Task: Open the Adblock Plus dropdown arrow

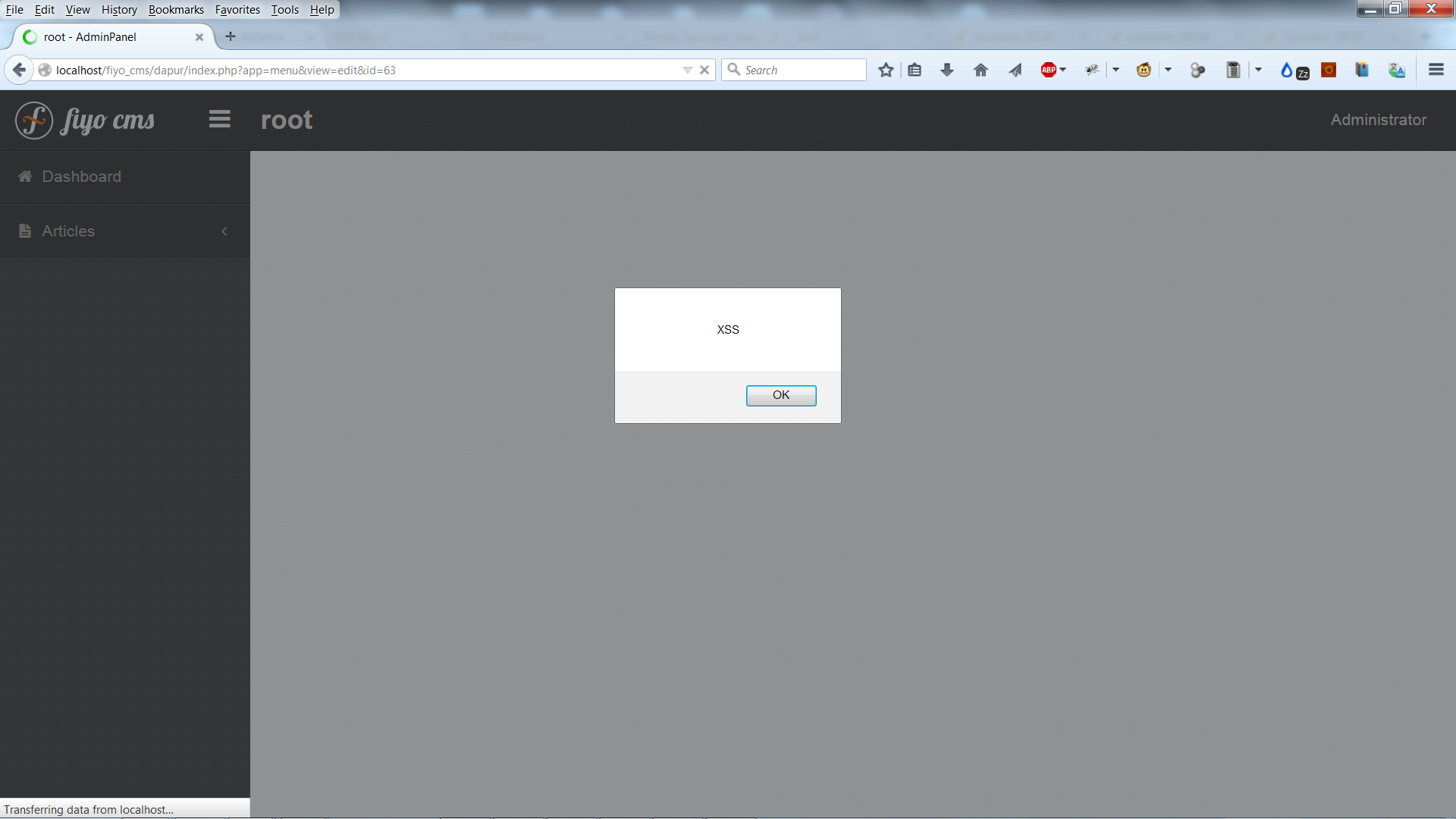Action: [x=1063, y=70]
